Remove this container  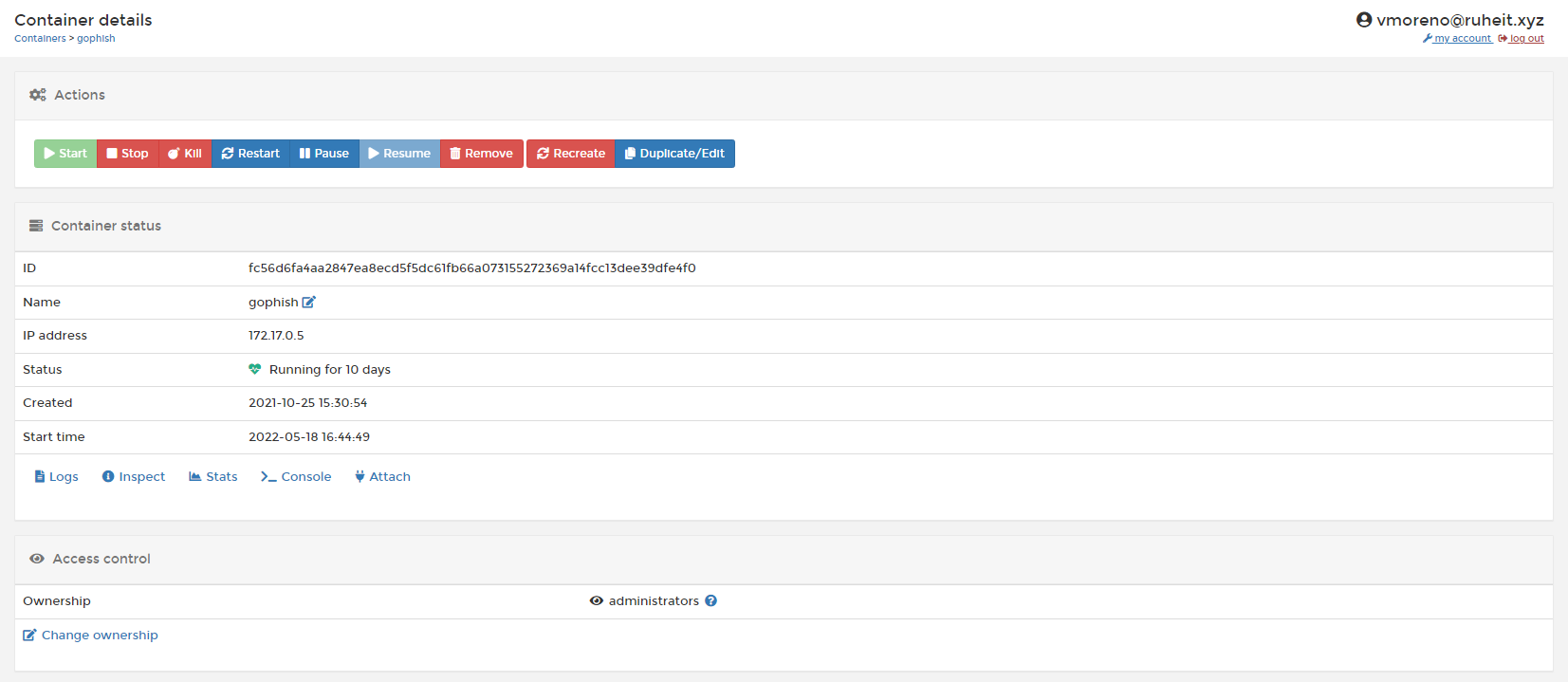click(481, 154)
